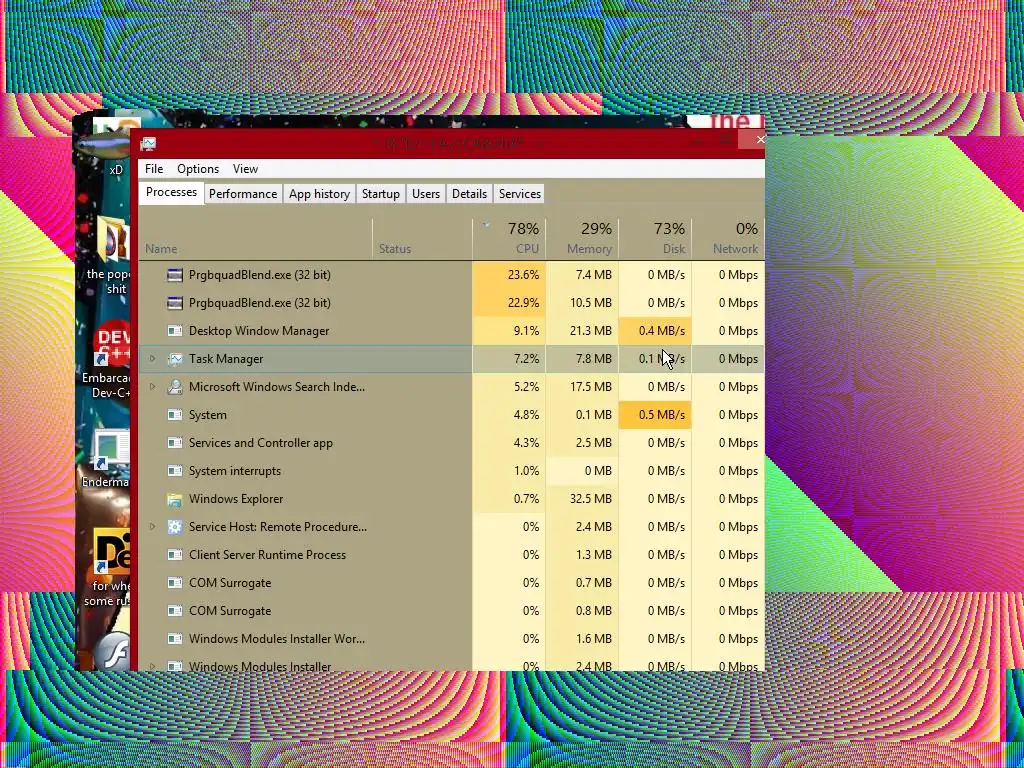
Task: Click the 22.9% CPU value
Action: point(524,303)
